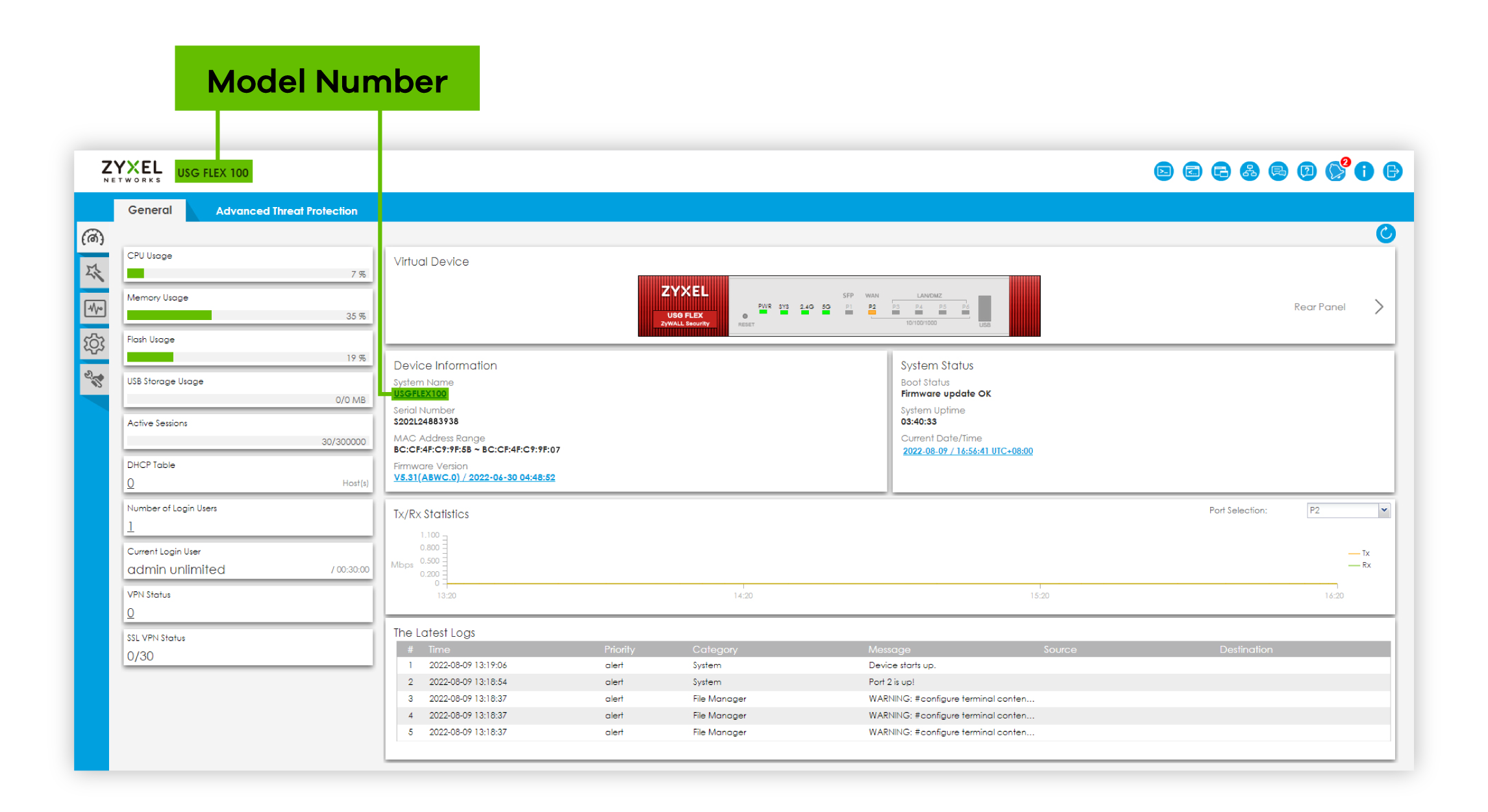
Task: Open the Monitor waveform sidebar icon
Action: pyautogui.click(x=94, y=308)
